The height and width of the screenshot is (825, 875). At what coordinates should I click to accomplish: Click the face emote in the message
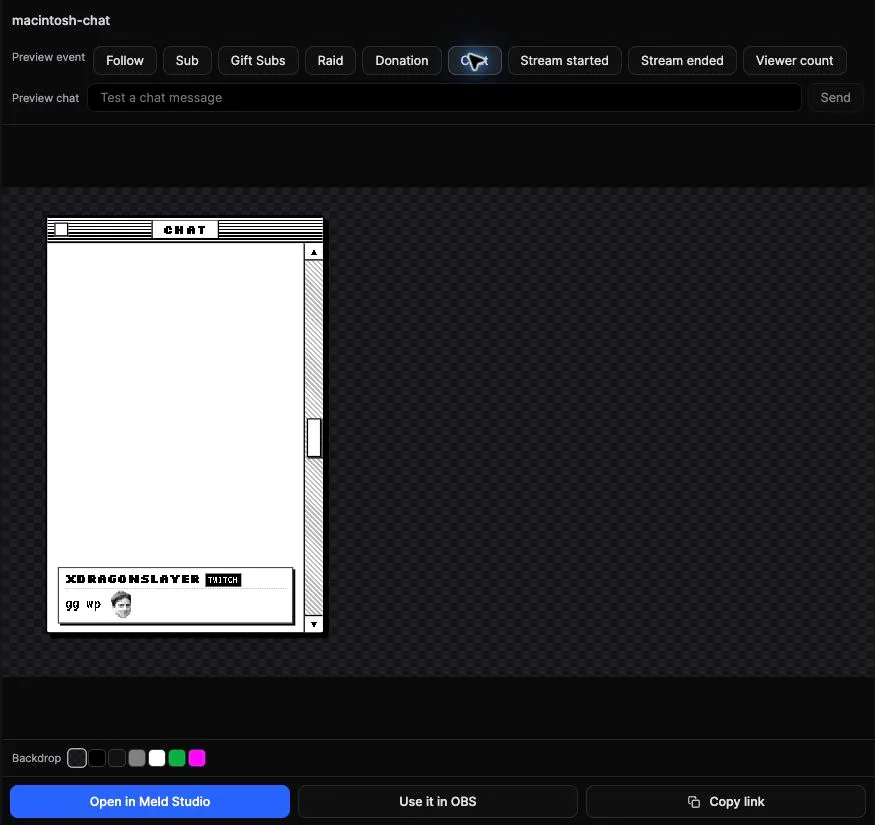click(x=121, y=605)
